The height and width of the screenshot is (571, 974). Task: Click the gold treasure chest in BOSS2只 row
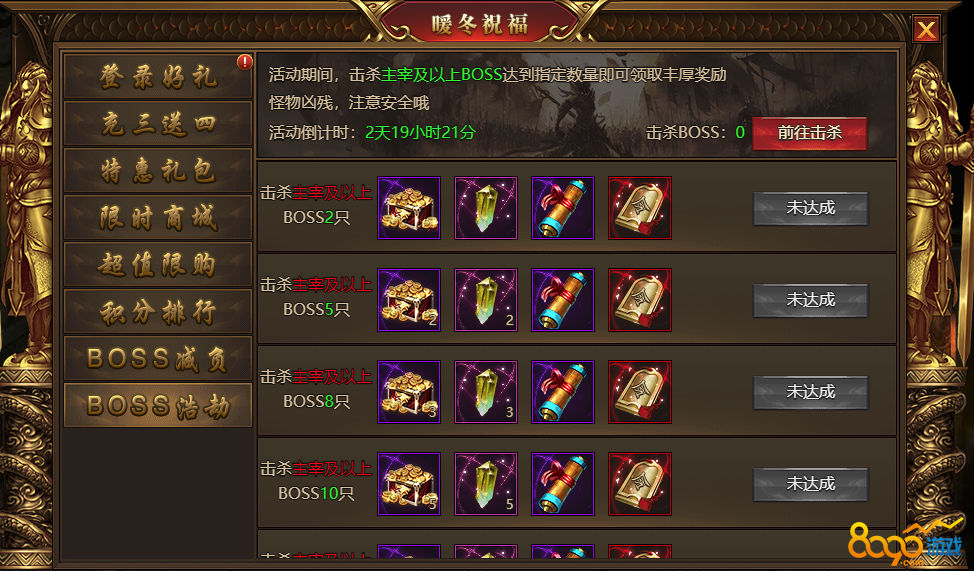[409, 208]
